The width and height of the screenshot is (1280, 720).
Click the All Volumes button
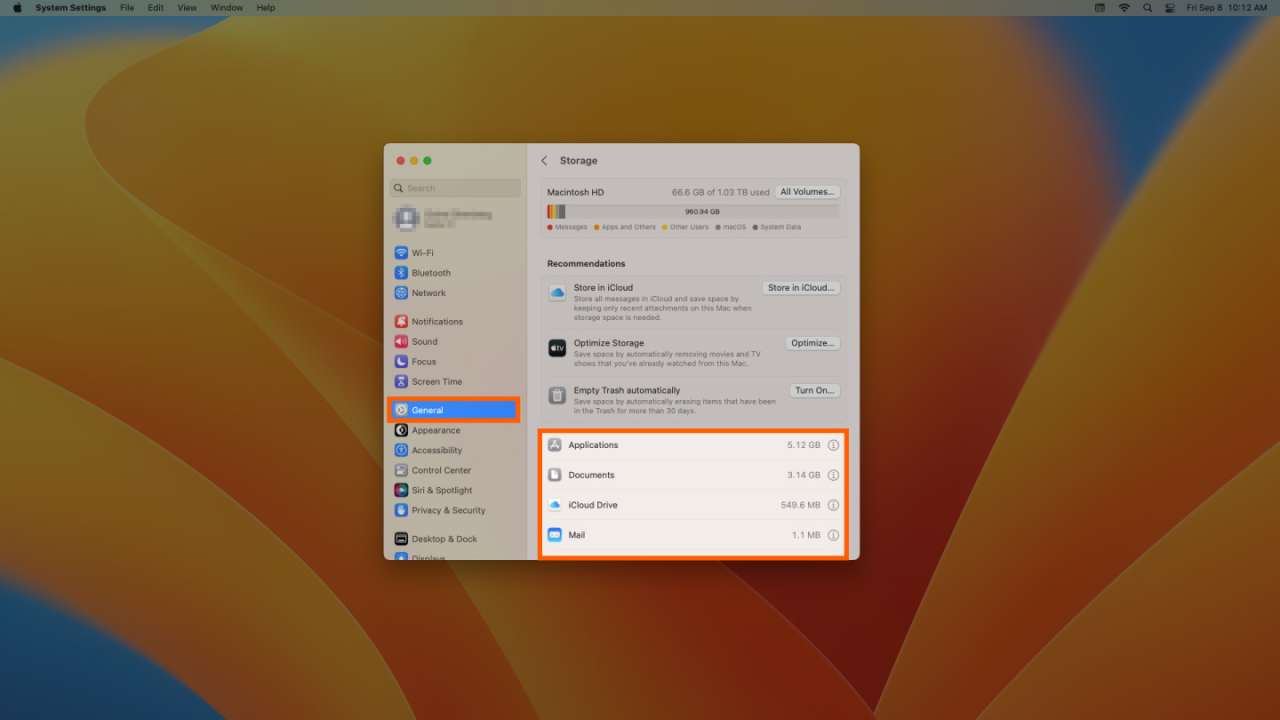pyautogui.click(x=806, y=191)
